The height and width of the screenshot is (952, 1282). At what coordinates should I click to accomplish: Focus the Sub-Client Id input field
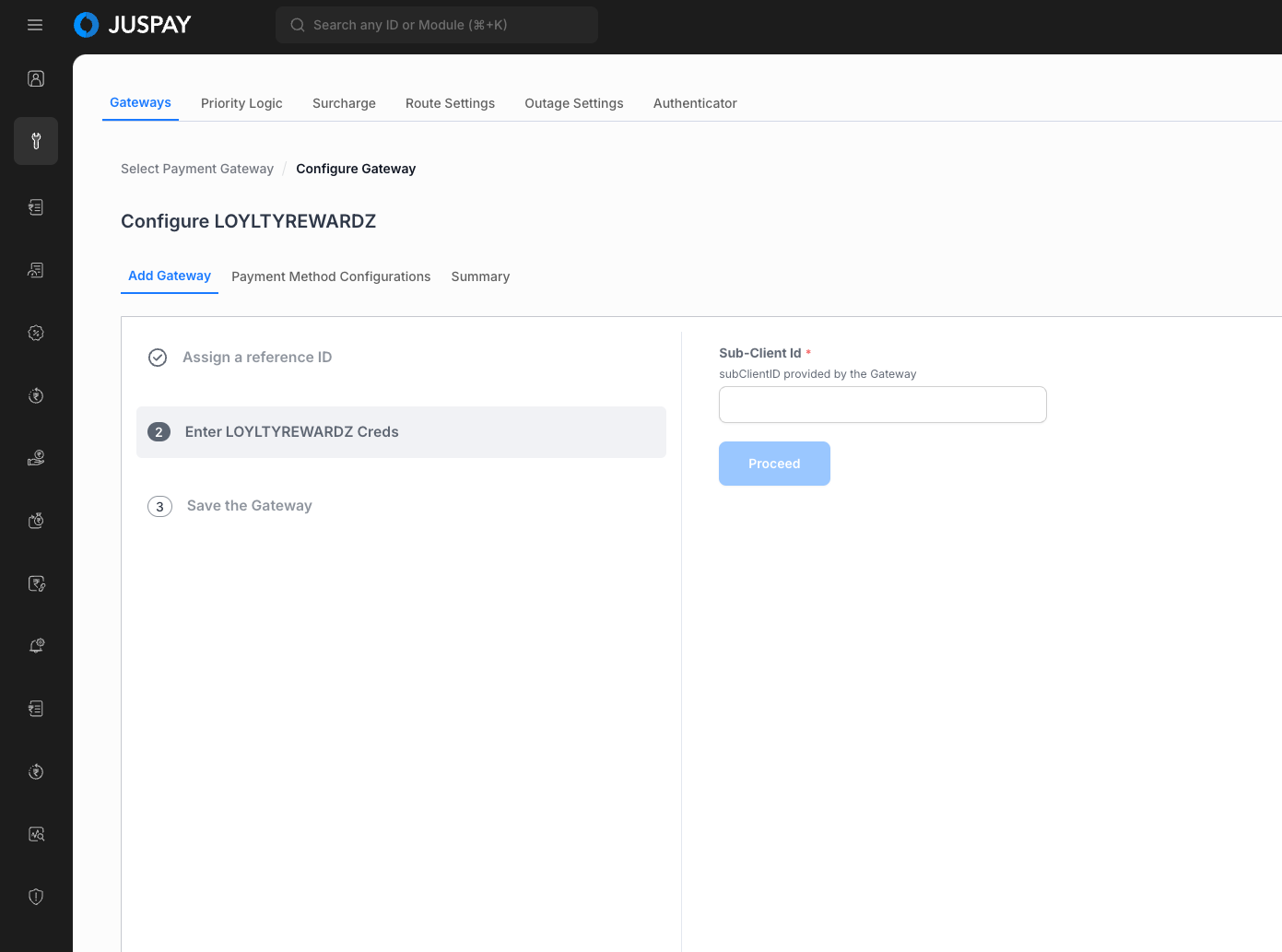(x=882, y=405)
